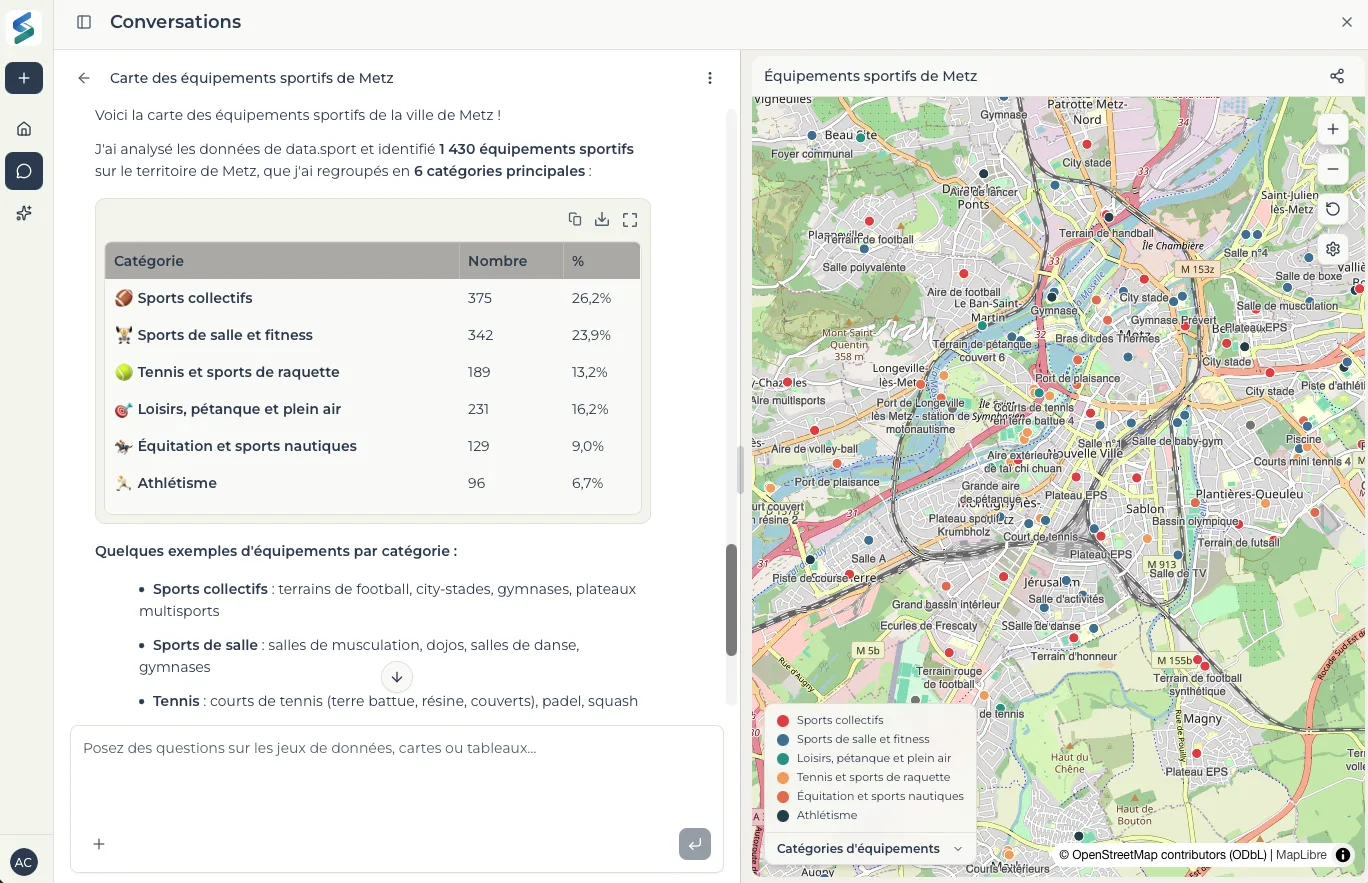Copy the table using copy icon
The height and width of the screenshot is (883, 1368).
click(575, 219)
